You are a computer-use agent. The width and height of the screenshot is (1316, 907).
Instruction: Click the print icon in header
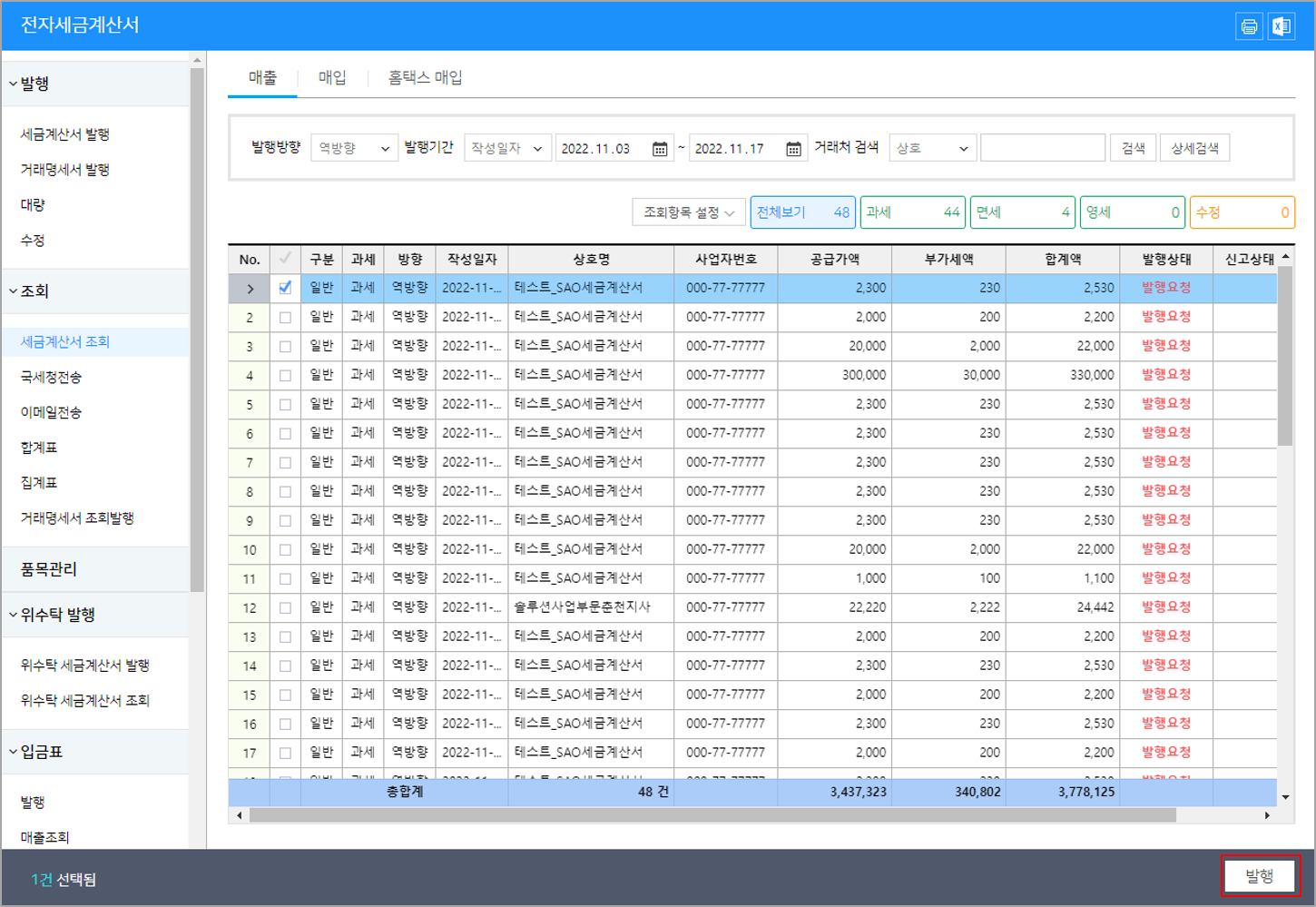[x=1249, y=26]
